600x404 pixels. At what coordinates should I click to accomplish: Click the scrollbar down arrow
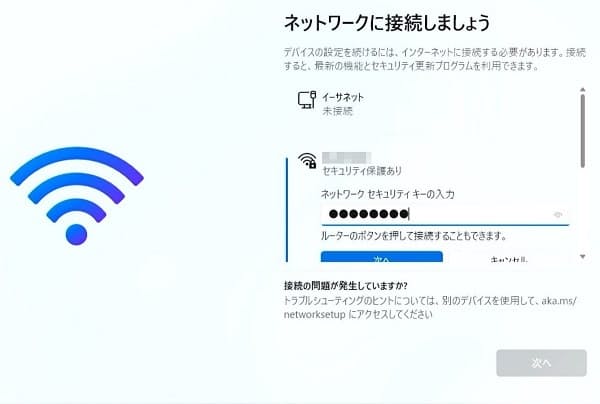click(x=582, y=256)
